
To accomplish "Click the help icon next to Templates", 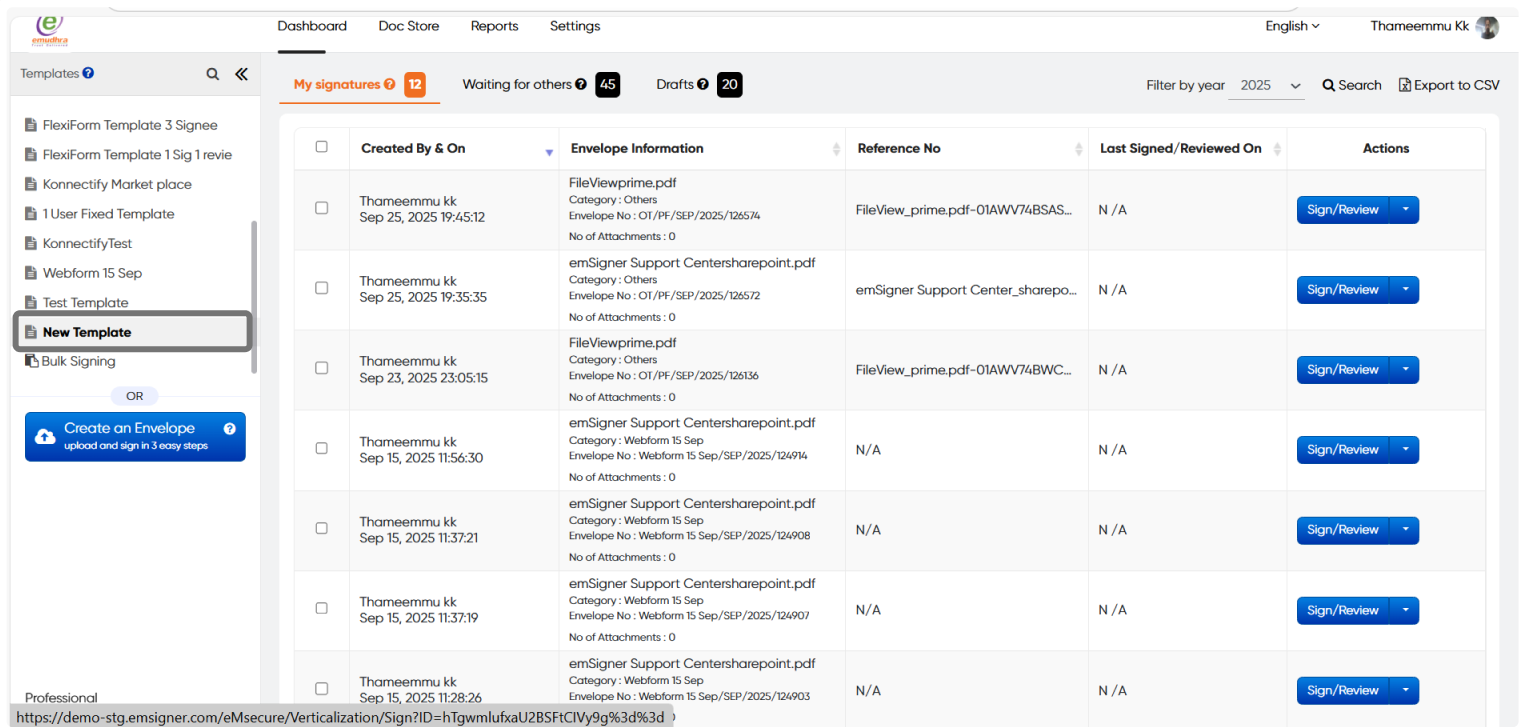I will 89,73.
